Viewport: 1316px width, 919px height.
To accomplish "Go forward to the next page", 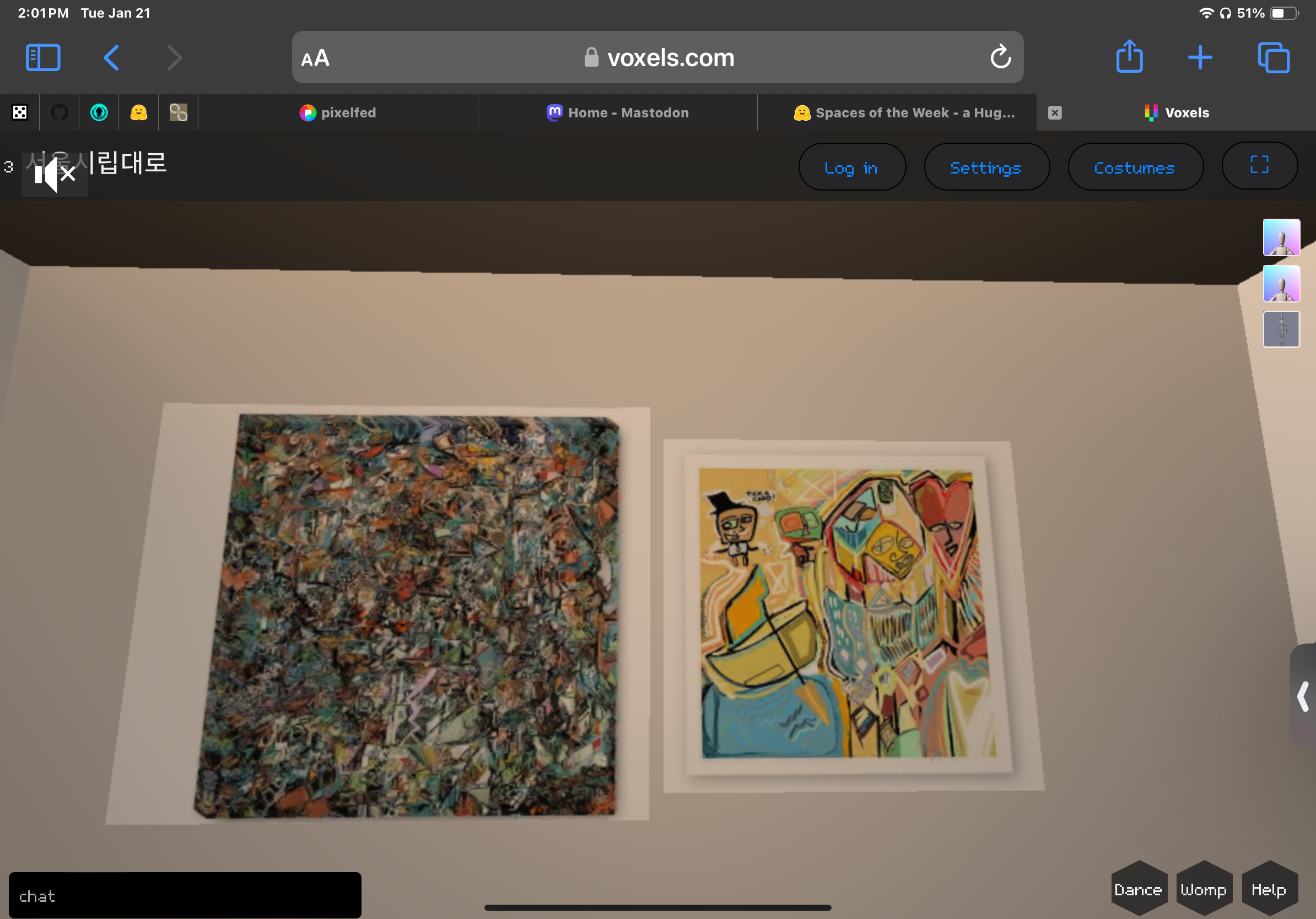I will [174, 58].
